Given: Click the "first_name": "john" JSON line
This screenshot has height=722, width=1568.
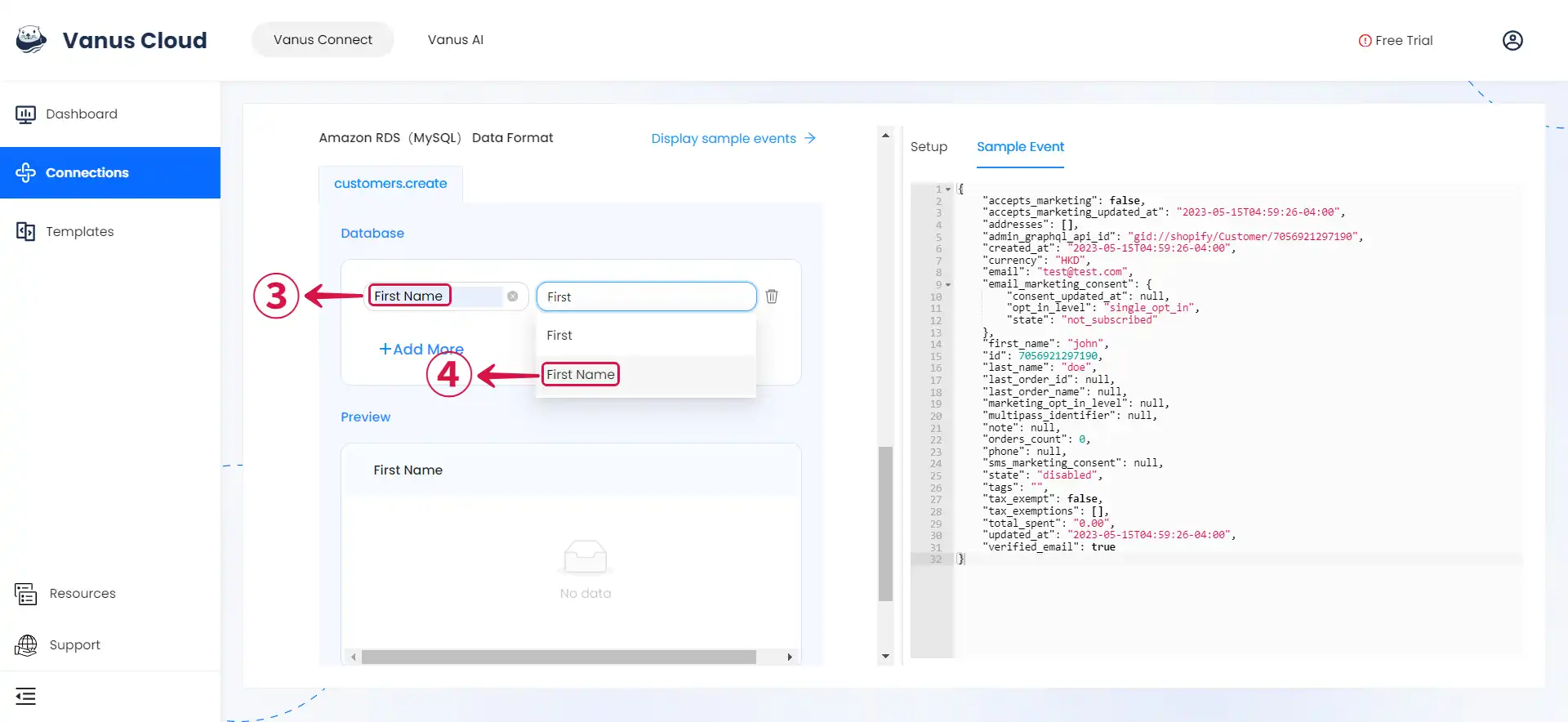Looking at the screenshot, I should tap(1045, 344).
